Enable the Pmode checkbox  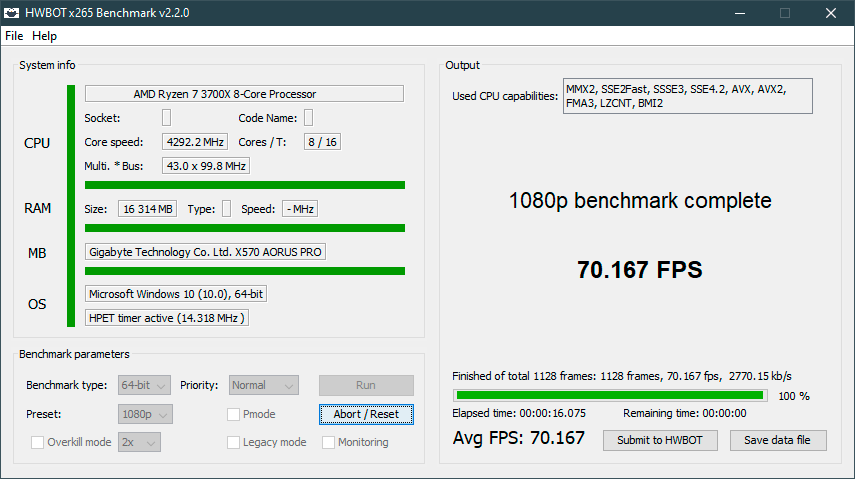coord(233,415)
